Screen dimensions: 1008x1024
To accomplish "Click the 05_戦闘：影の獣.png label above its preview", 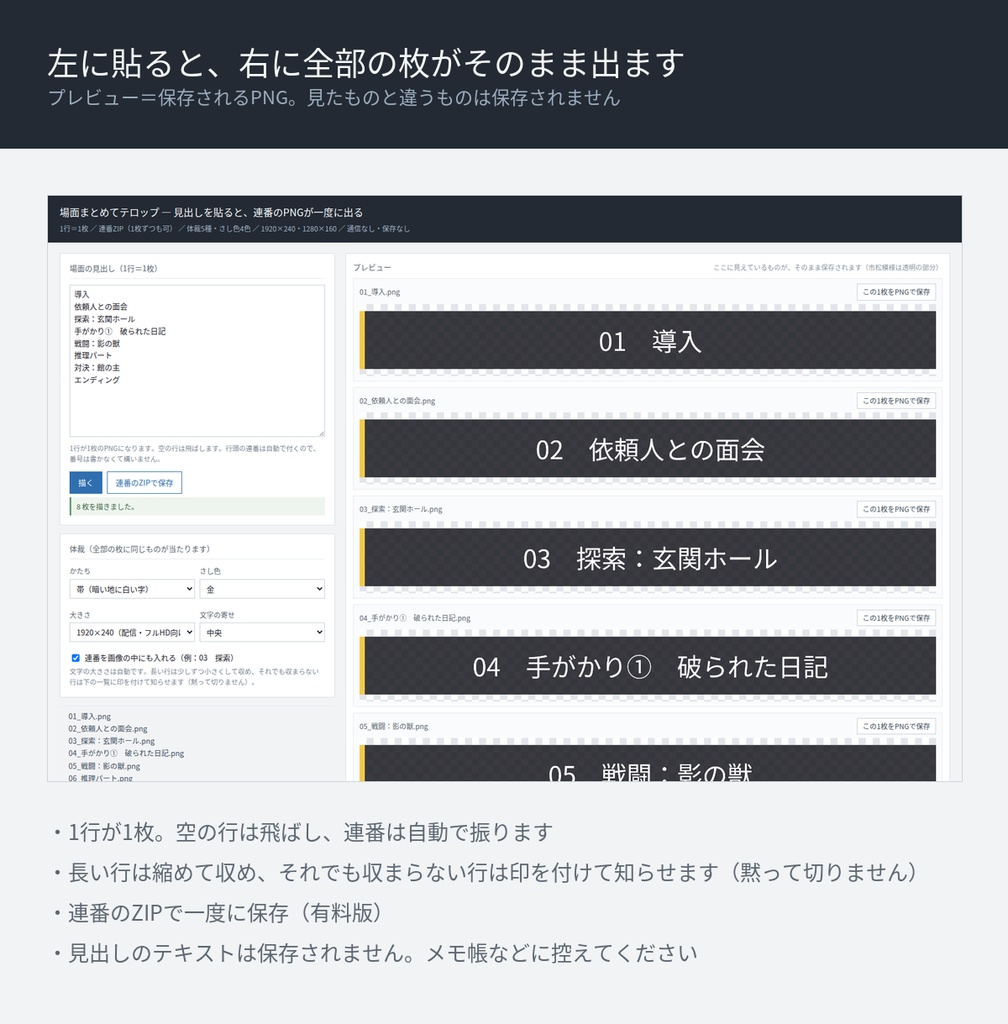I will (x=394, y=726).
